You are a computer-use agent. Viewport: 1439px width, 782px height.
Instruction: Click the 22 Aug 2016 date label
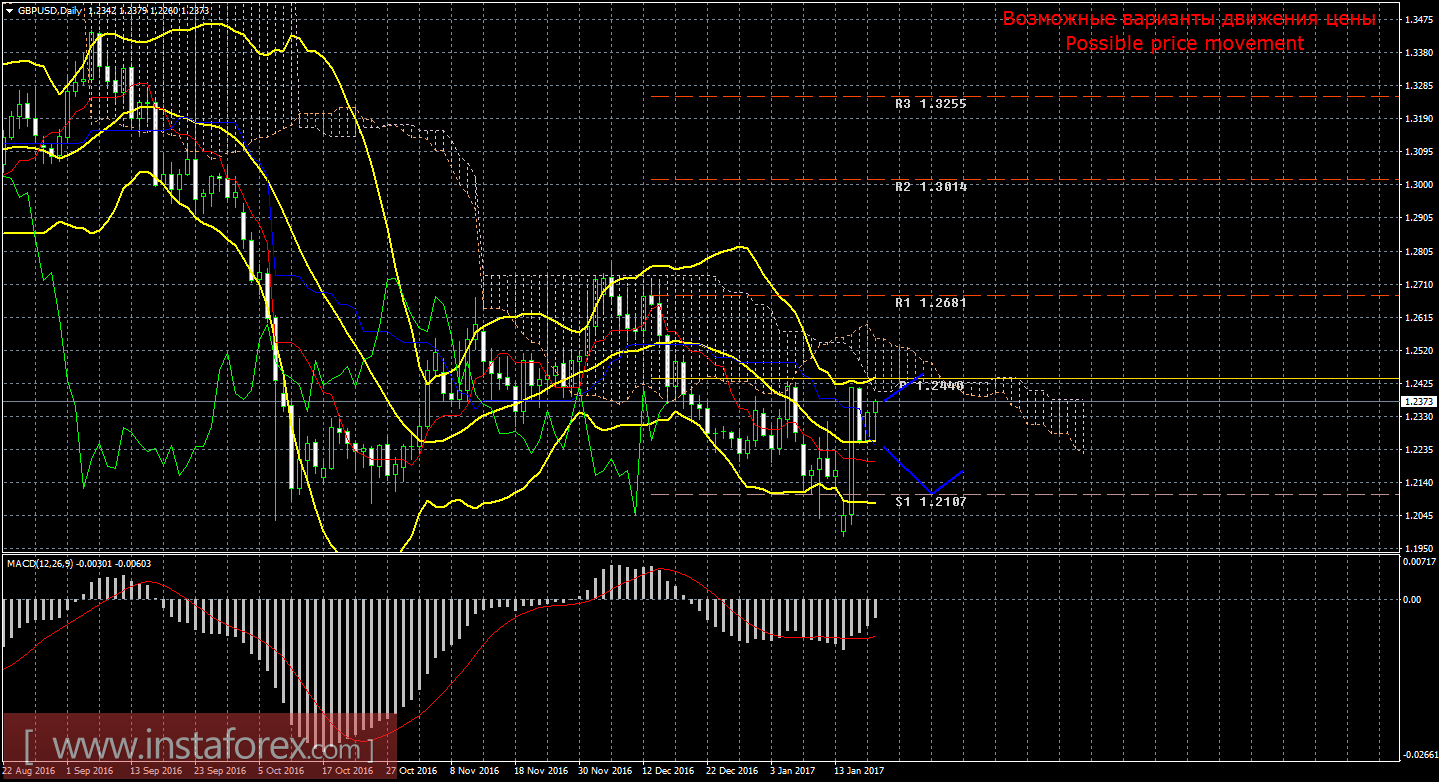(x=28, y=771)
